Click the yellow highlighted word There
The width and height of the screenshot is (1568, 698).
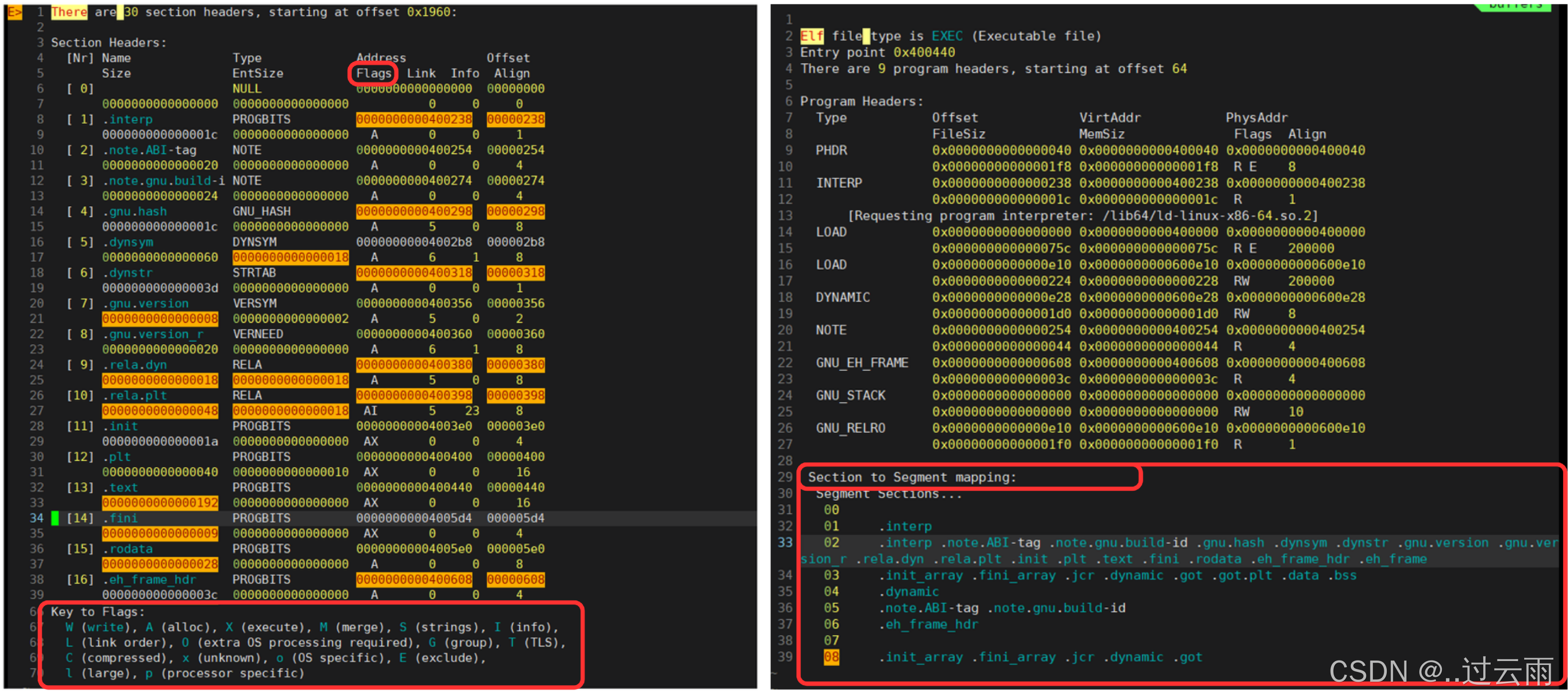(69, 11)
